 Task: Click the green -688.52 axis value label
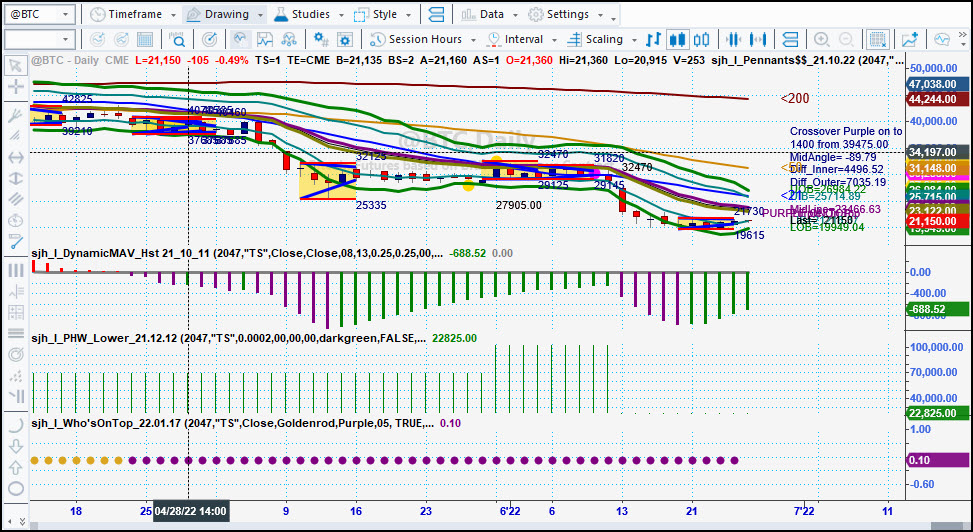(x=938, y=309)
